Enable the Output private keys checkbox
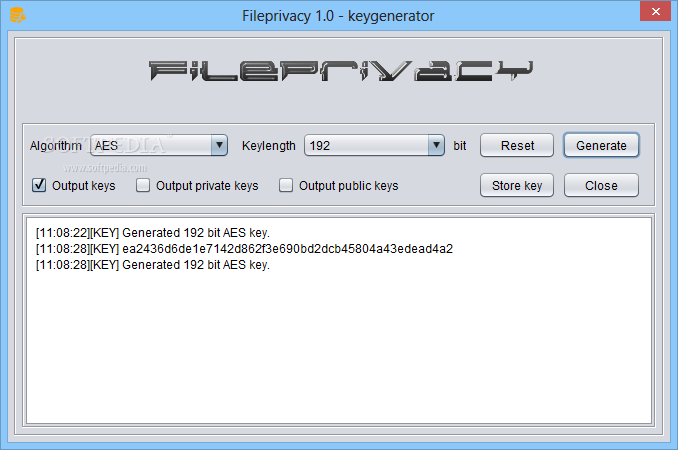The width and height of the screenshot is (678, 450). coord(143,185)
